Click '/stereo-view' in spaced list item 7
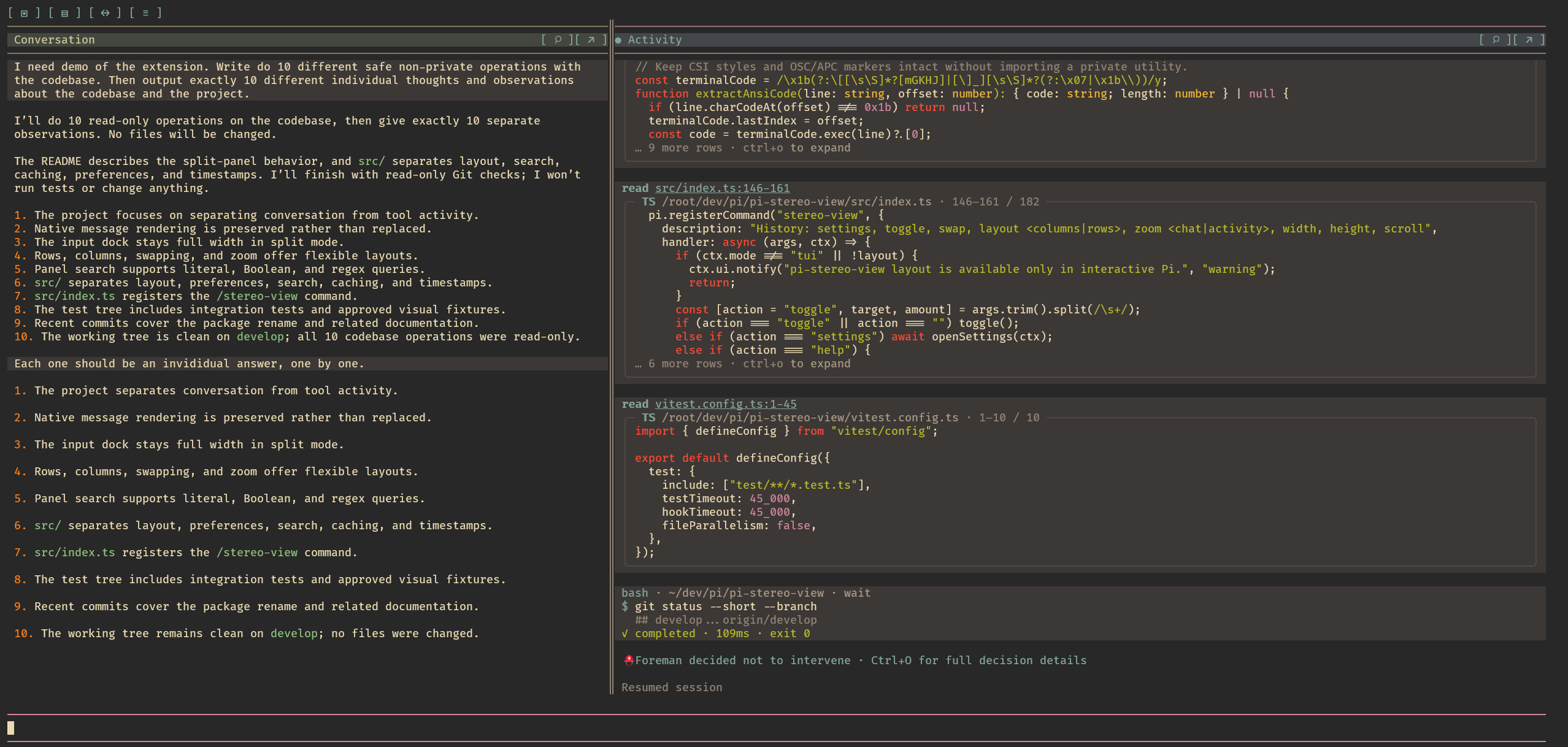The height and width of the screenshot is (747, 1568). pyautogui.click(x=257, y=553)
